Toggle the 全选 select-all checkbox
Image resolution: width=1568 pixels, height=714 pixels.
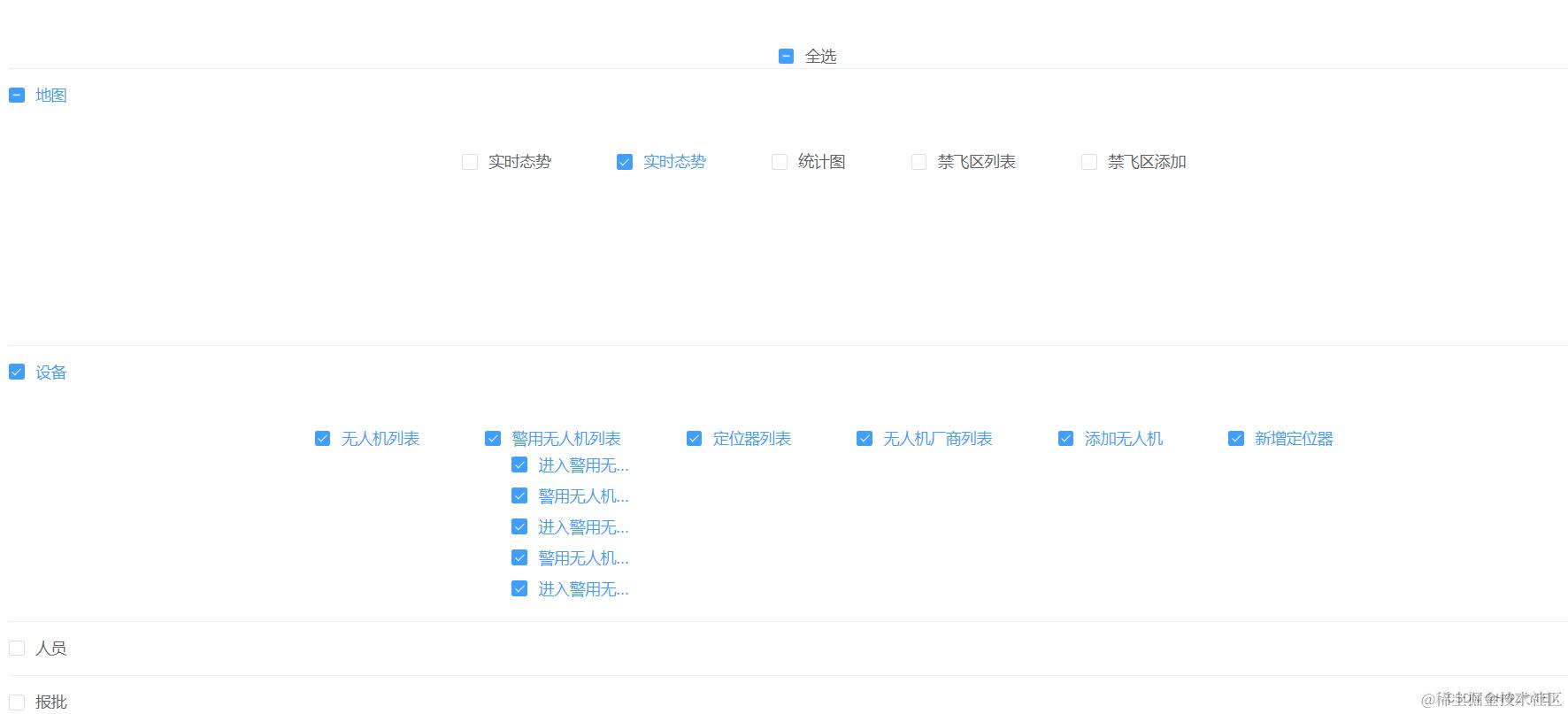(786, 57)
